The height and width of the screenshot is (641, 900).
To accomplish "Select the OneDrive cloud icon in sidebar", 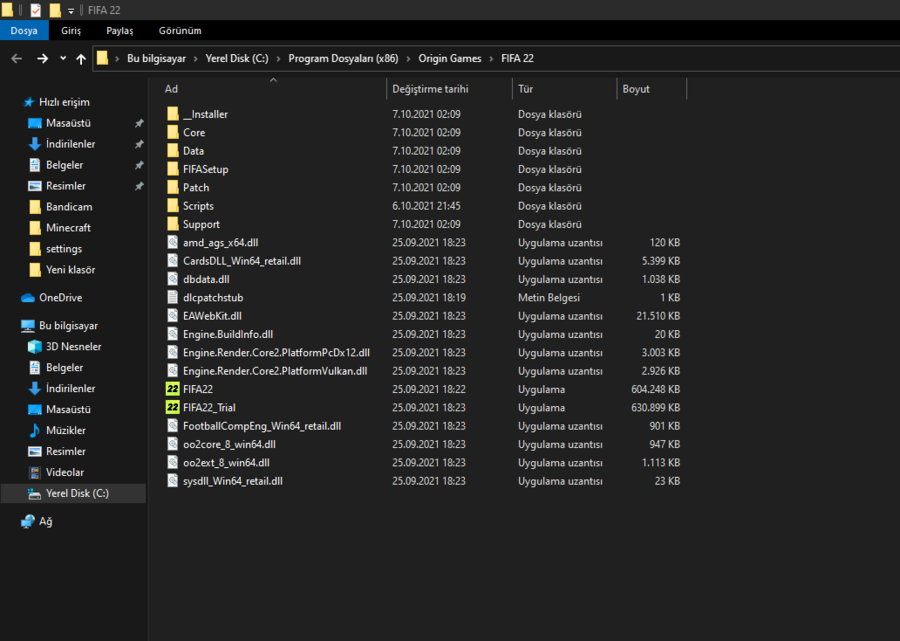I will tap(28, 298).
